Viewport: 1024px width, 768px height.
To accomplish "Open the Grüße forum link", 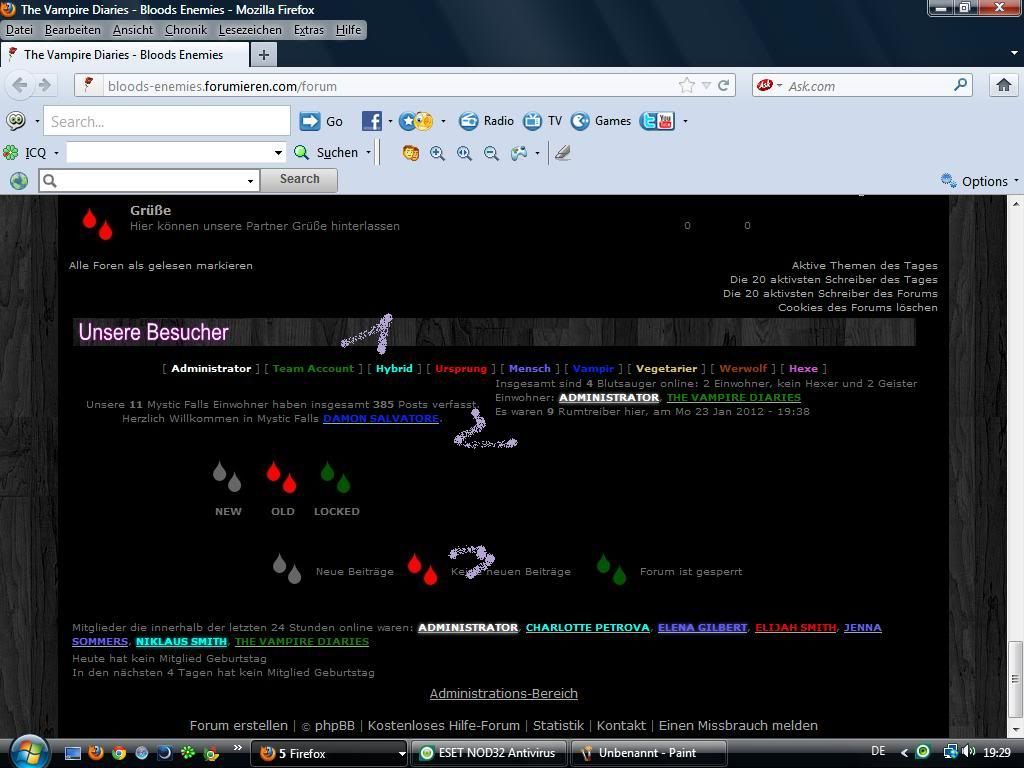I will click(150, 210).
